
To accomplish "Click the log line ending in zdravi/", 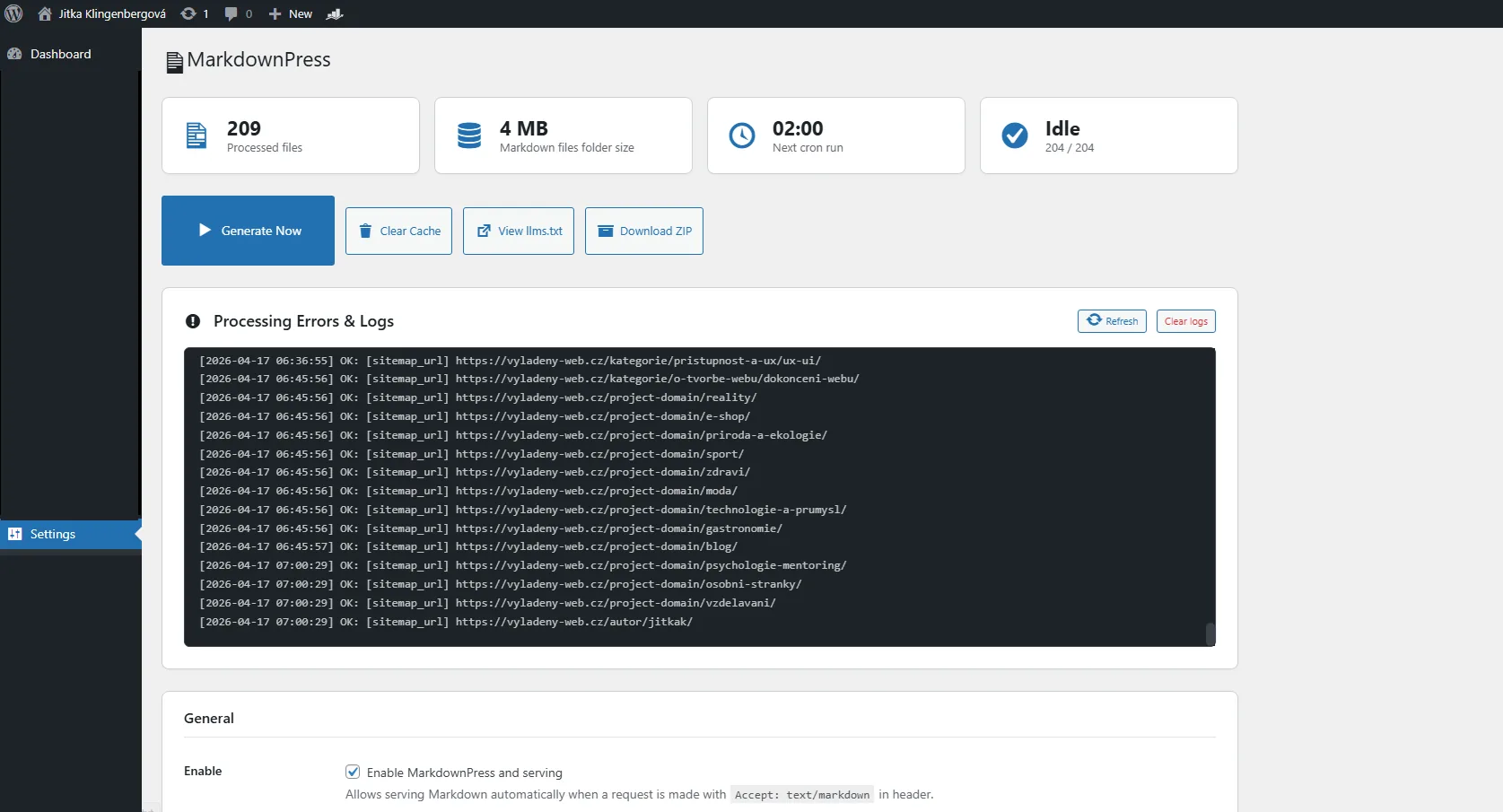I will pos(475,472).
